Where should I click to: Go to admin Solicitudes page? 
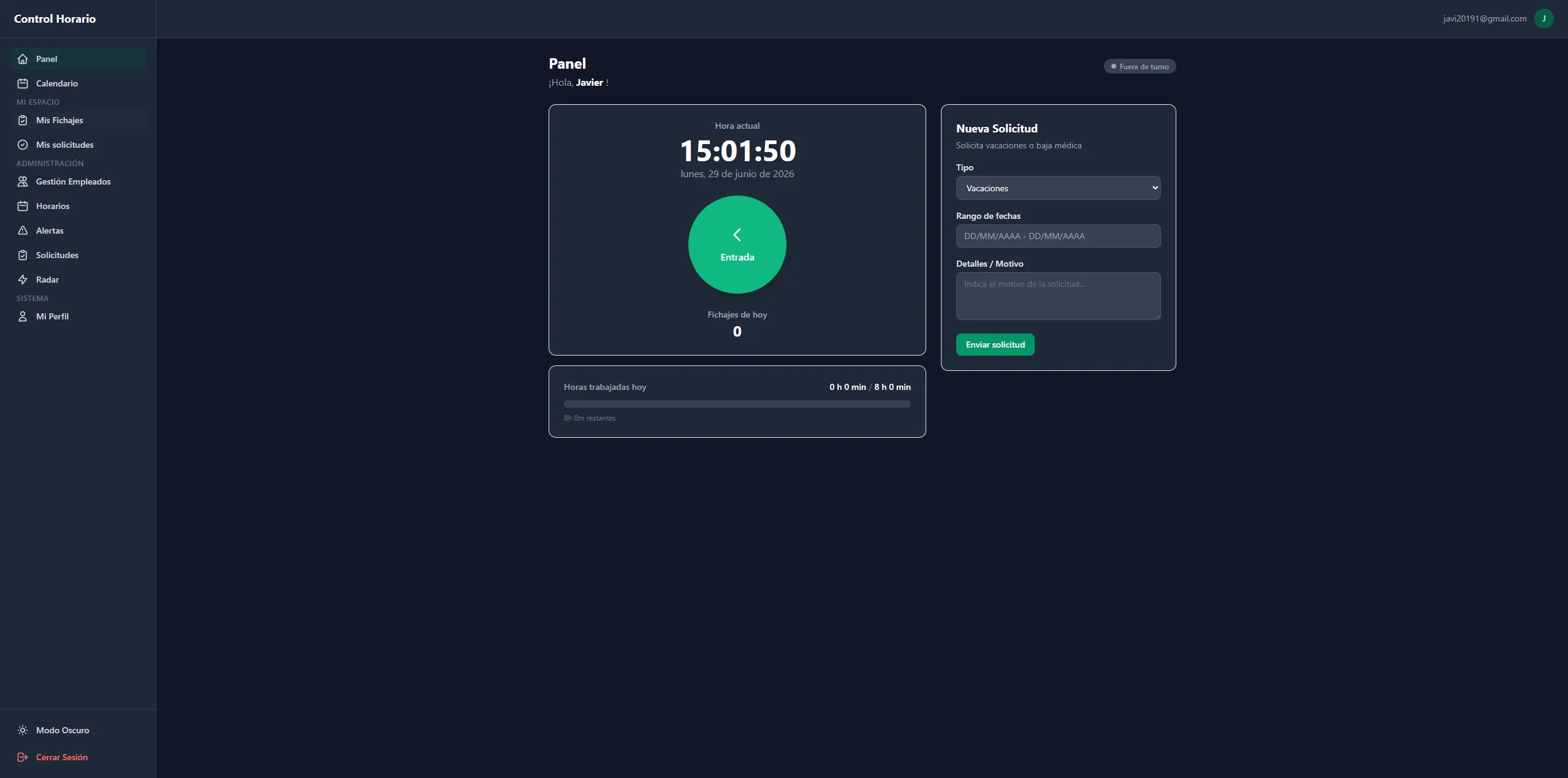coord(78,255)
